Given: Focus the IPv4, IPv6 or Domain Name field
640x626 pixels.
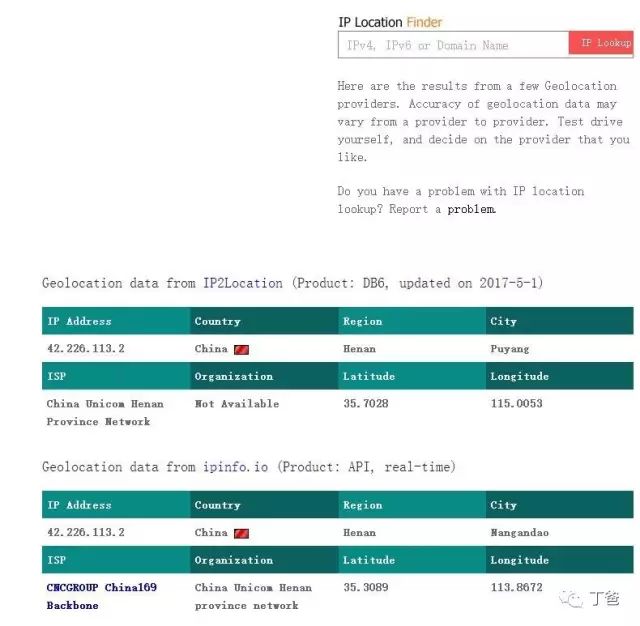Looking at the screenshot, I should point(453,45).
